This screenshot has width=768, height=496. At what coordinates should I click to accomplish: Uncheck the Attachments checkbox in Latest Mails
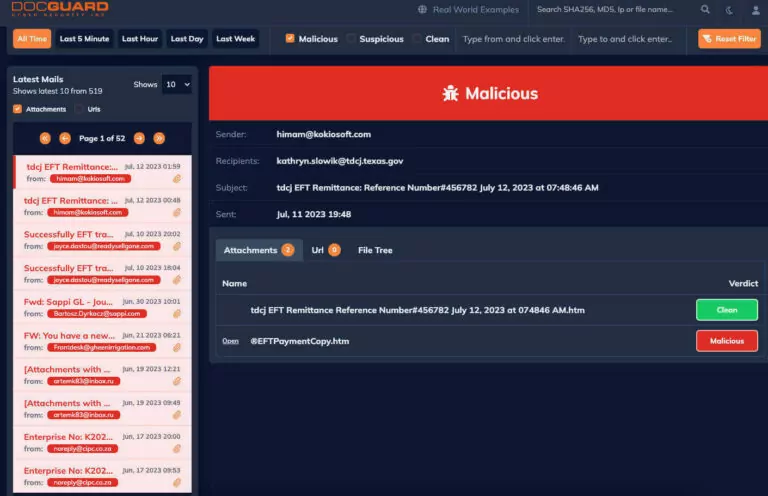17,109
